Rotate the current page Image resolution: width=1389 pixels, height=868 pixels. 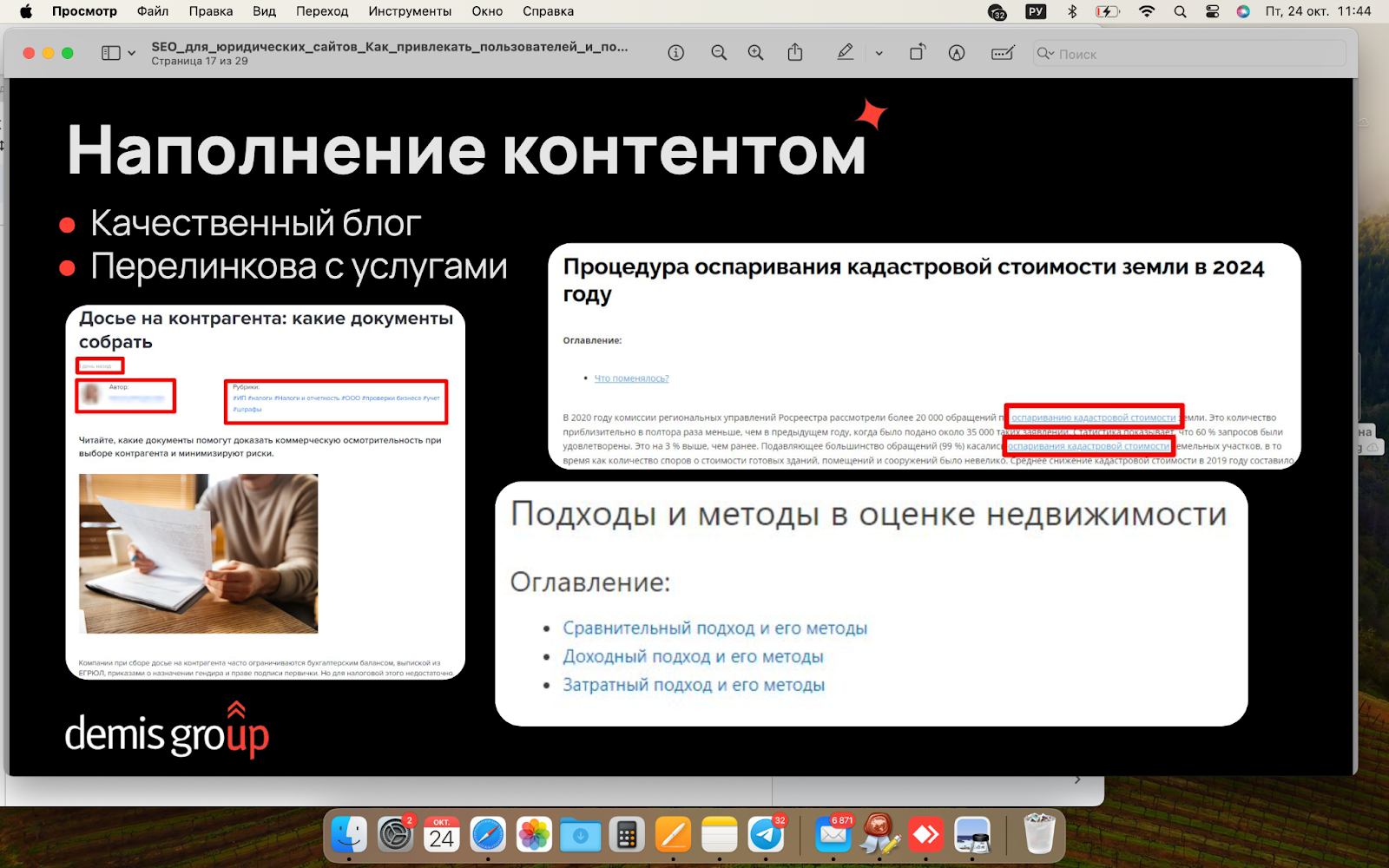[918, 52]
